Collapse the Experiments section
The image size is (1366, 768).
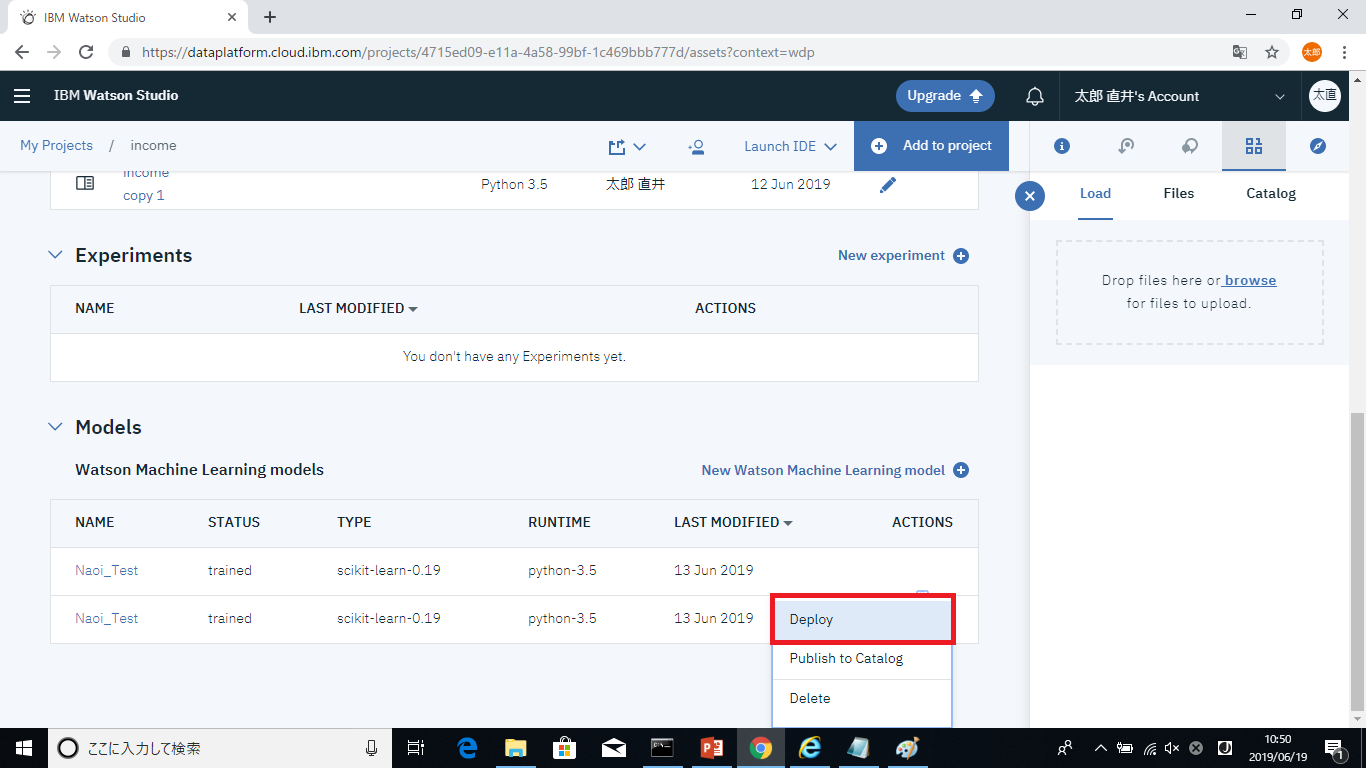pyautogui.click(x=56, y=256)
